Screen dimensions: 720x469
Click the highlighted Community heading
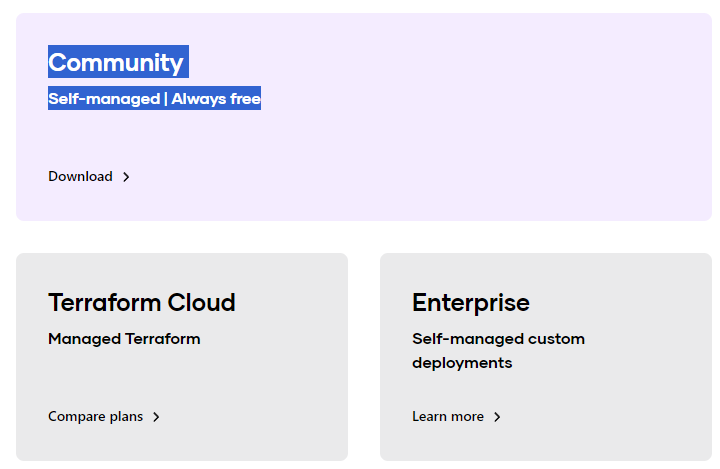(118, 62)
